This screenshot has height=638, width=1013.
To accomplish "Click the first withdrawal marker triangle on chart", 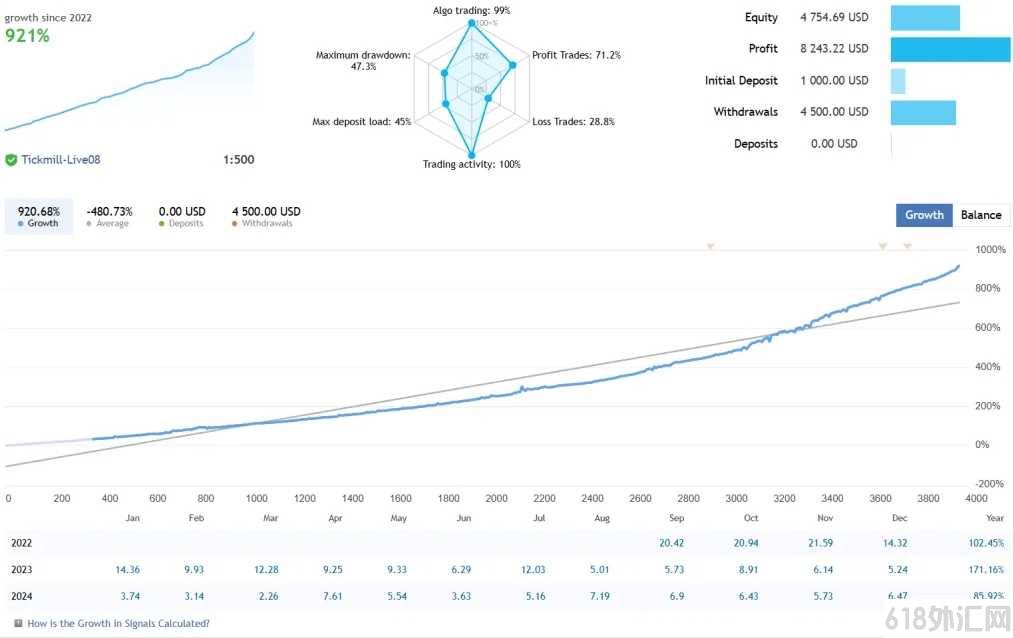I will point(710,246).
